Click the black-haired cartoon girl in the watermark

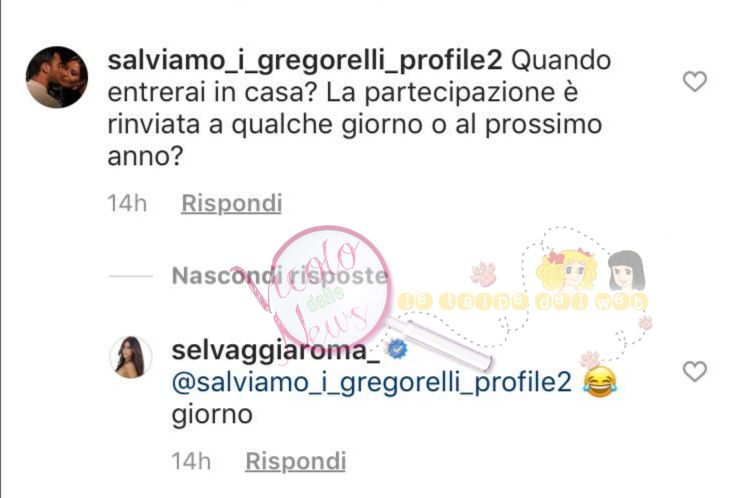tap(627, 271)
